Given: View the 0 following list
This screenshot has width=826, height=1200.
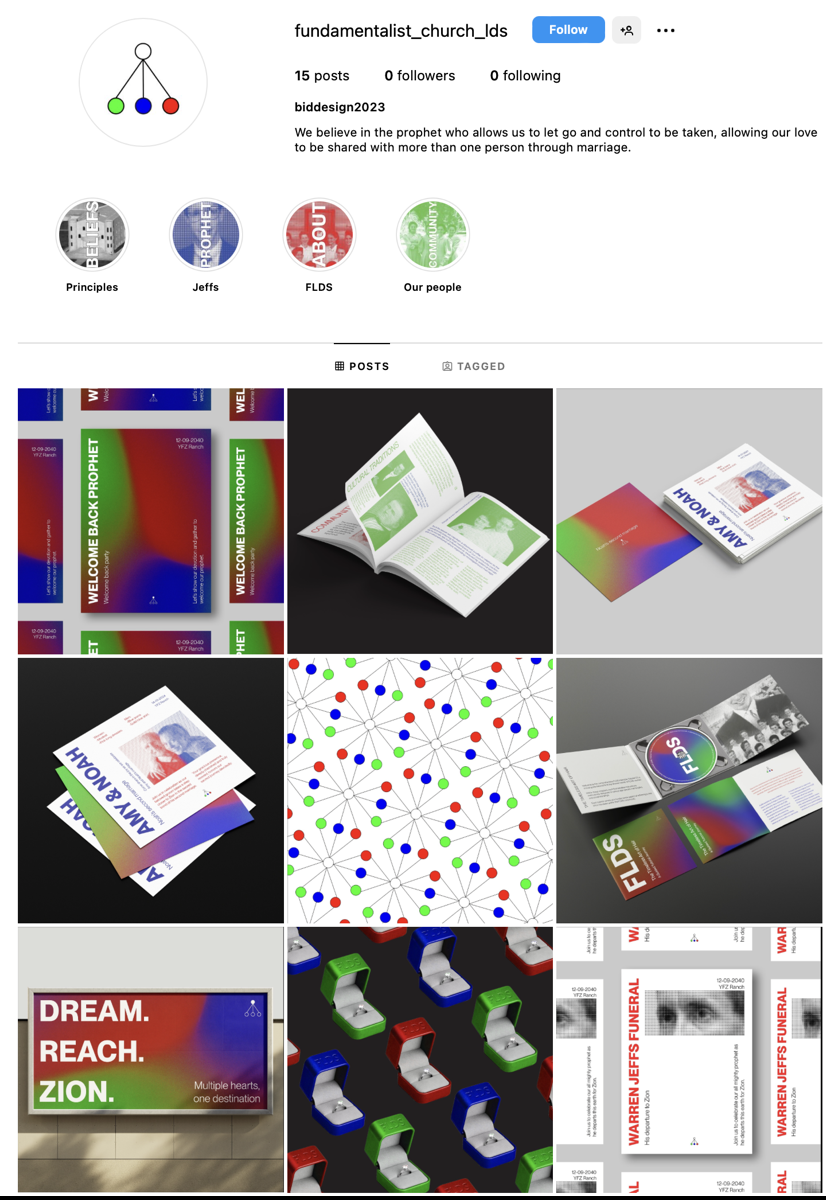Looking at the screenshot, I should [525, 75].
